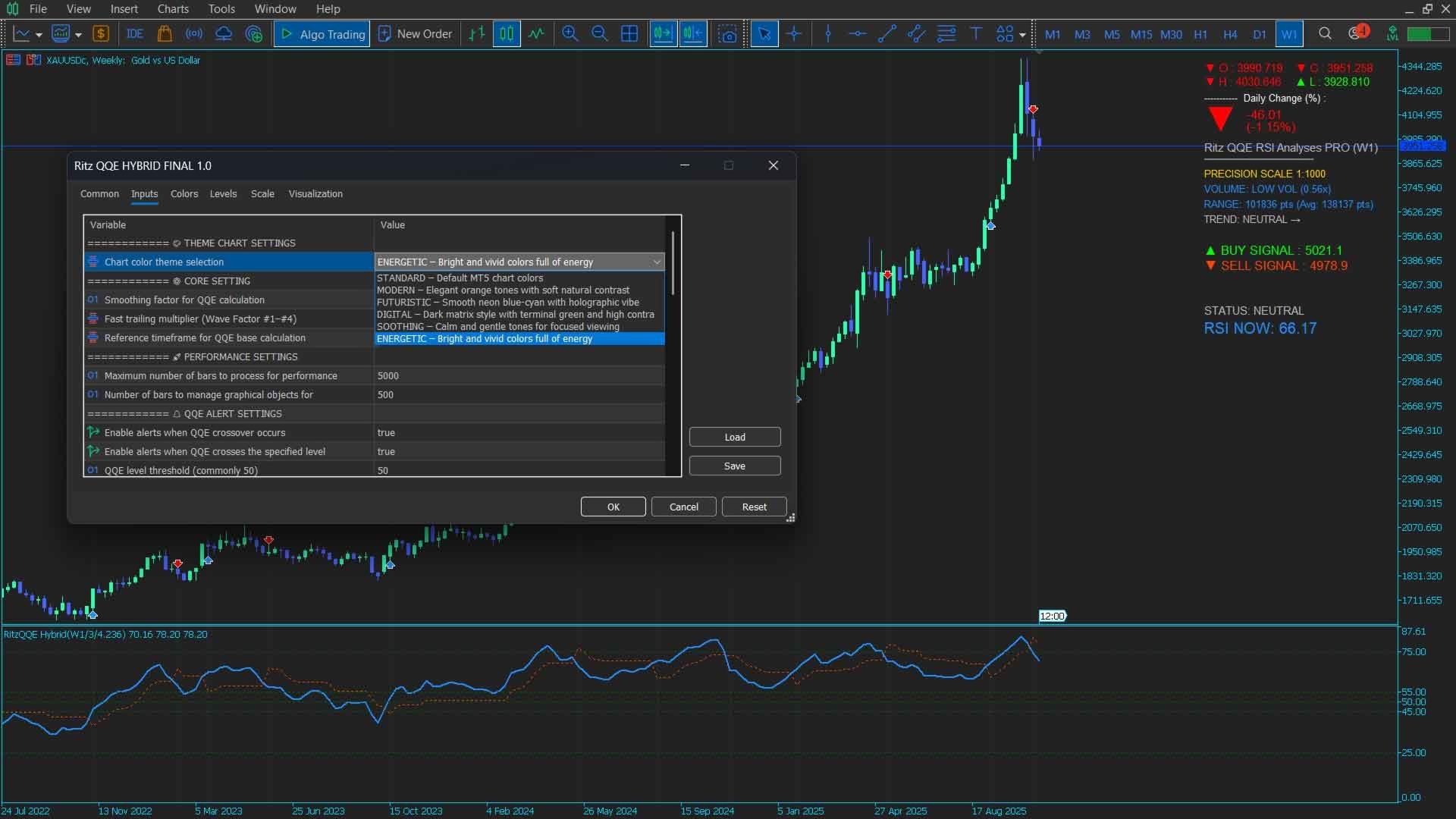Open the MQL IDE editor
Screen dimensions: 1456x819
[134, 34]
